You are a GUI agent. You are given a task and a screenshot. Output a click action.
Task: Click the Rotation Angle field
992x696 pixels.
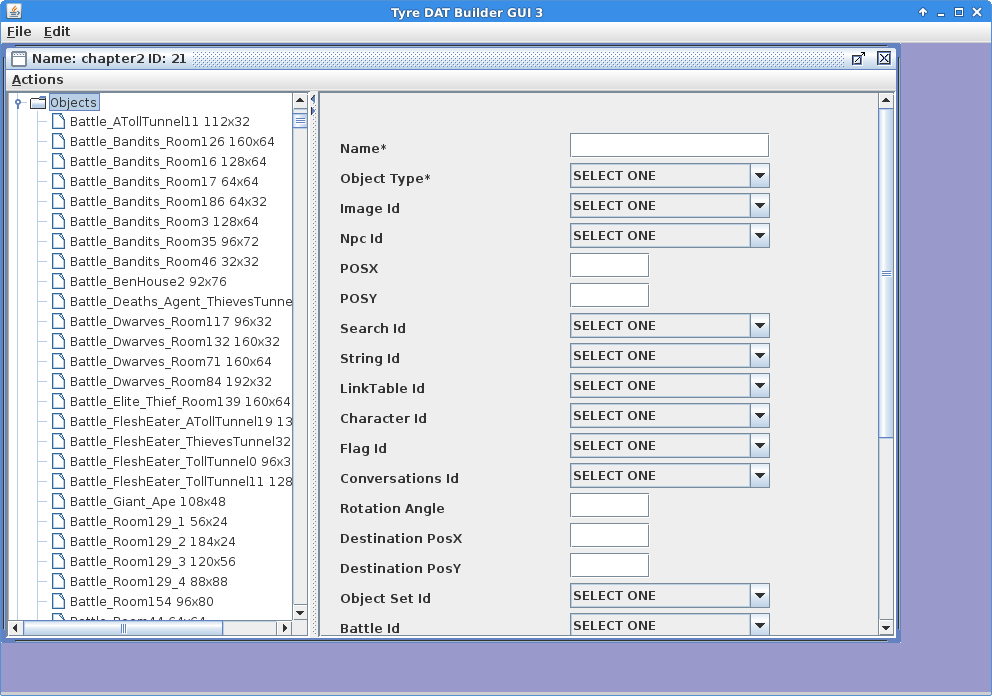pyautogui.click(x=609, y=506)
